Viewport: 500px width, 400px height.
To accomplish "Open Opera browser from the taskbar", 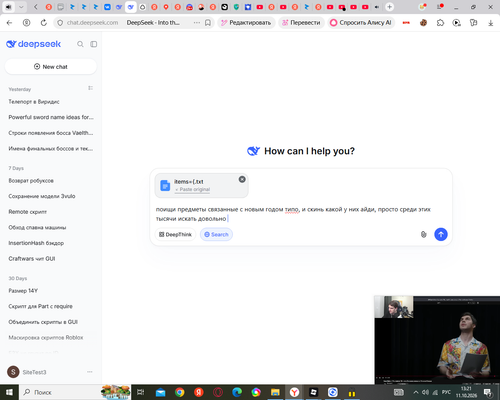I will coord(218,392).
